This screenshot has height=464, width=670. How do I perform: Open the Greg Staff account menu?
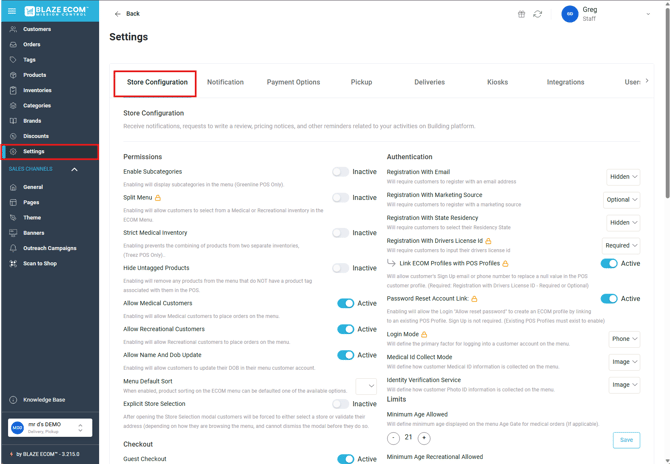coord(606,14)
